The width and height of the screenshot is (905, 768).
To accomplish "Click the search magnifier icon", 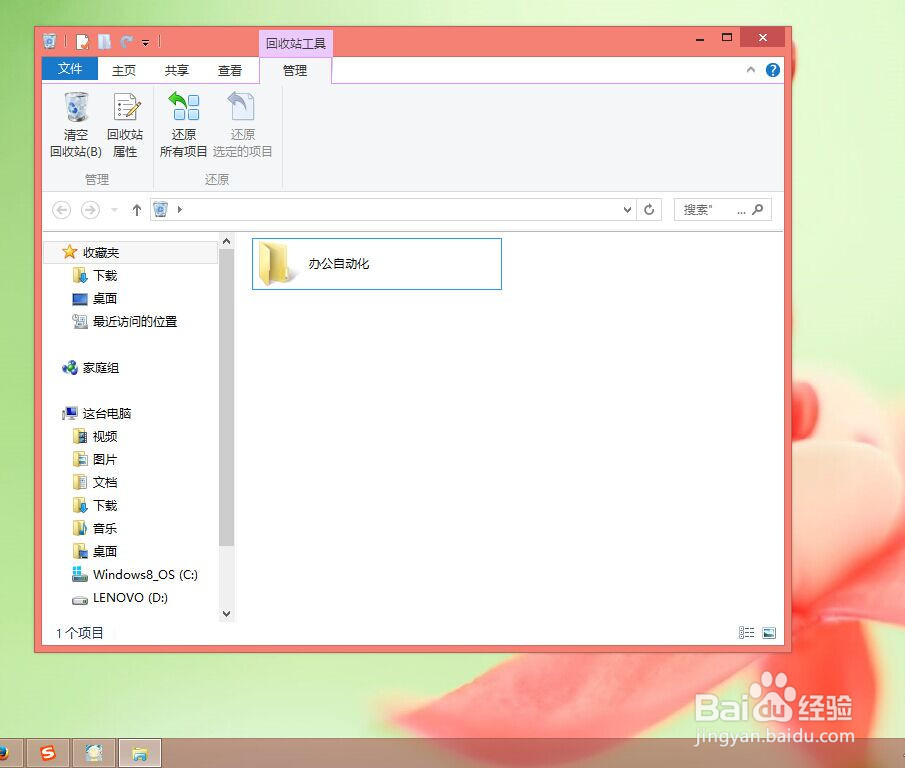I will pos(758,209).
